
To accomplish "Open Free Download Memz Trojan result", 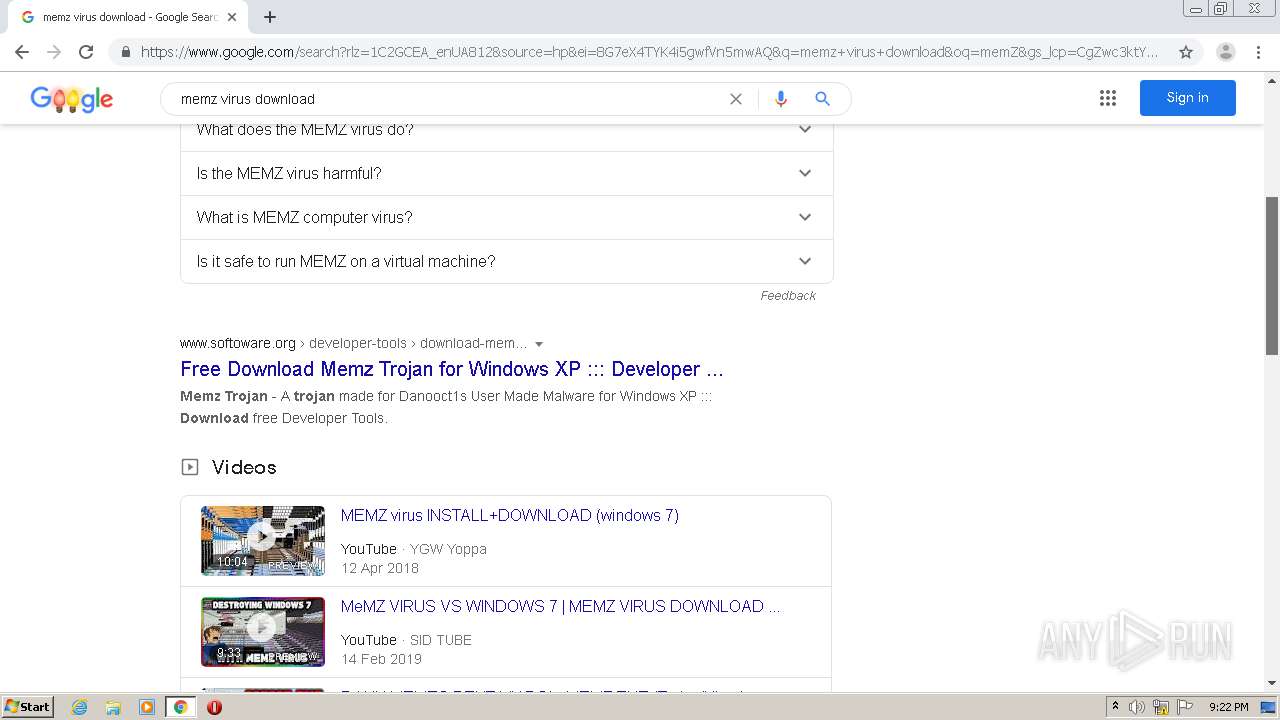I will (452, 369).
